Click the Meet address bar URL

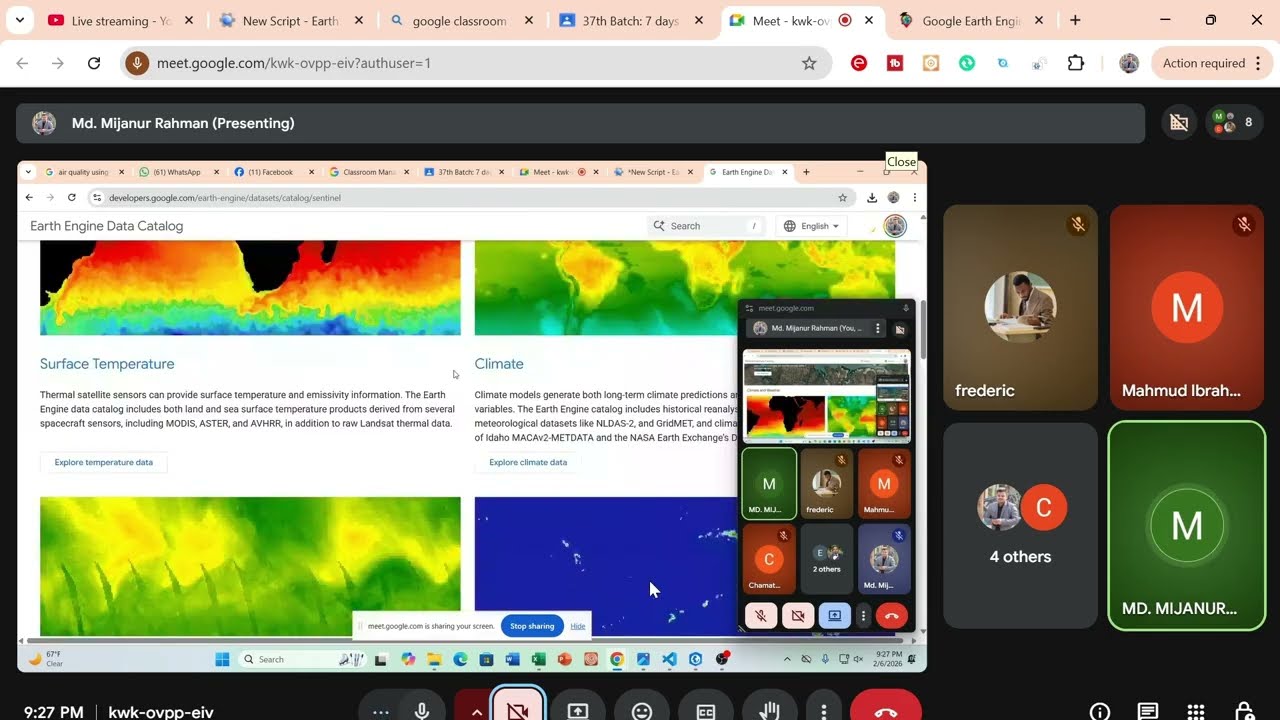click(294, 63)
